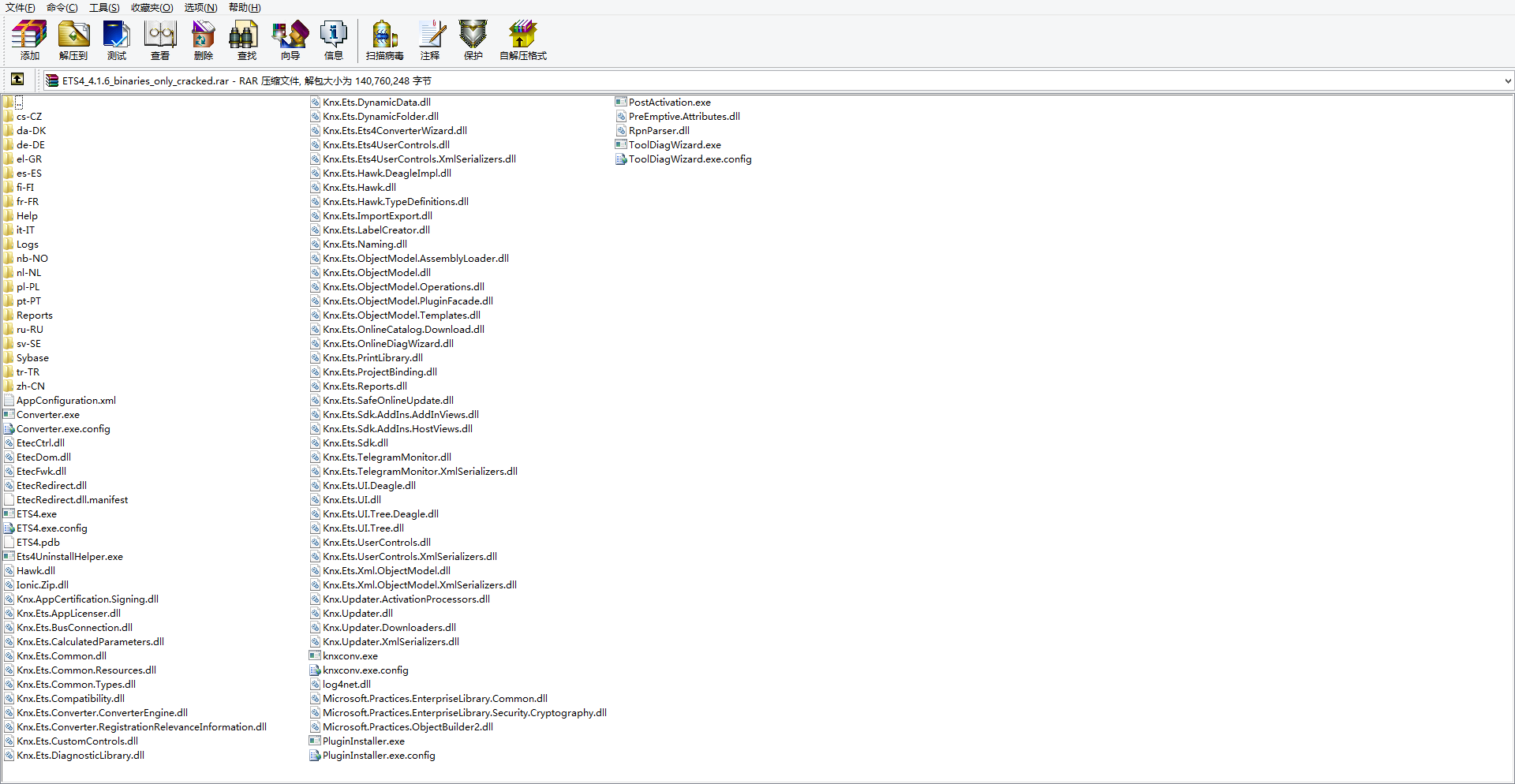
Task: Open the Options (选项) menu
Action: pos(200,7)
